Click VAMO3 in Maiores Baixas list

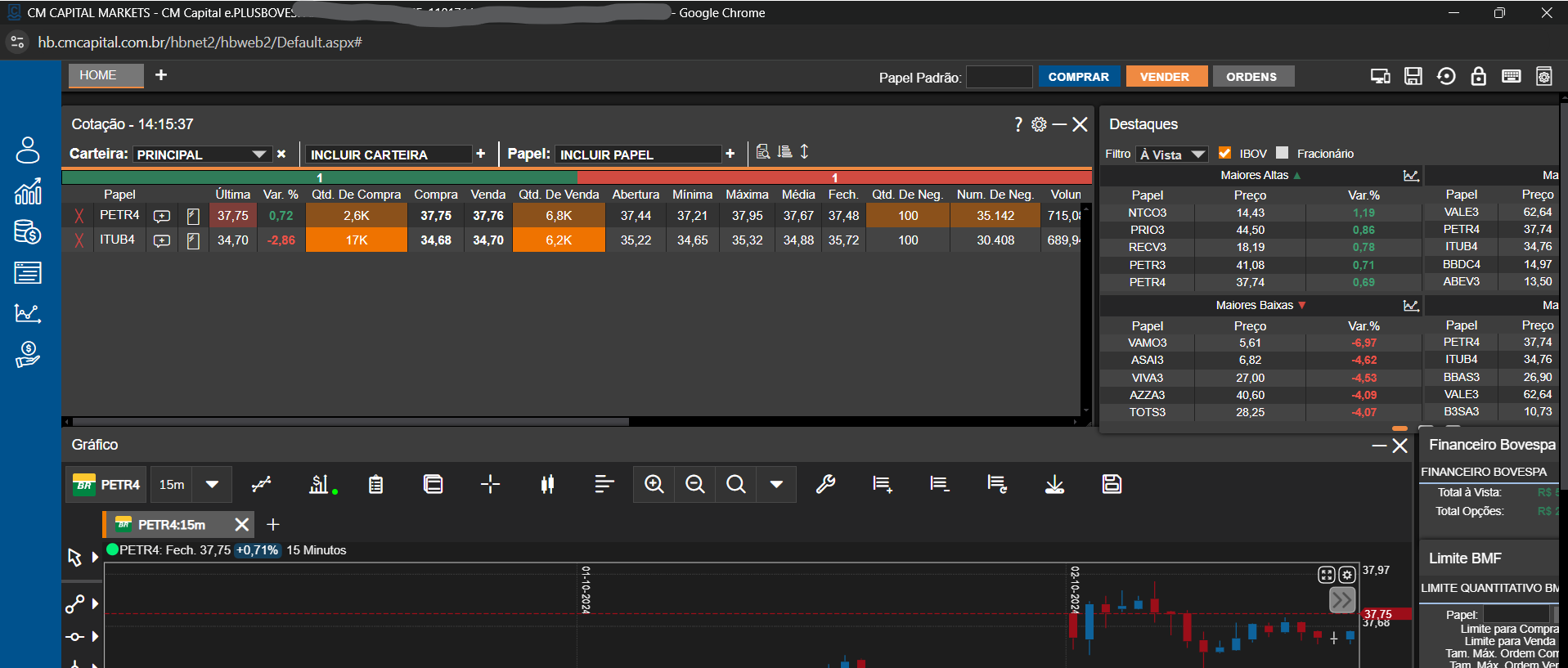coord(1147,343)
